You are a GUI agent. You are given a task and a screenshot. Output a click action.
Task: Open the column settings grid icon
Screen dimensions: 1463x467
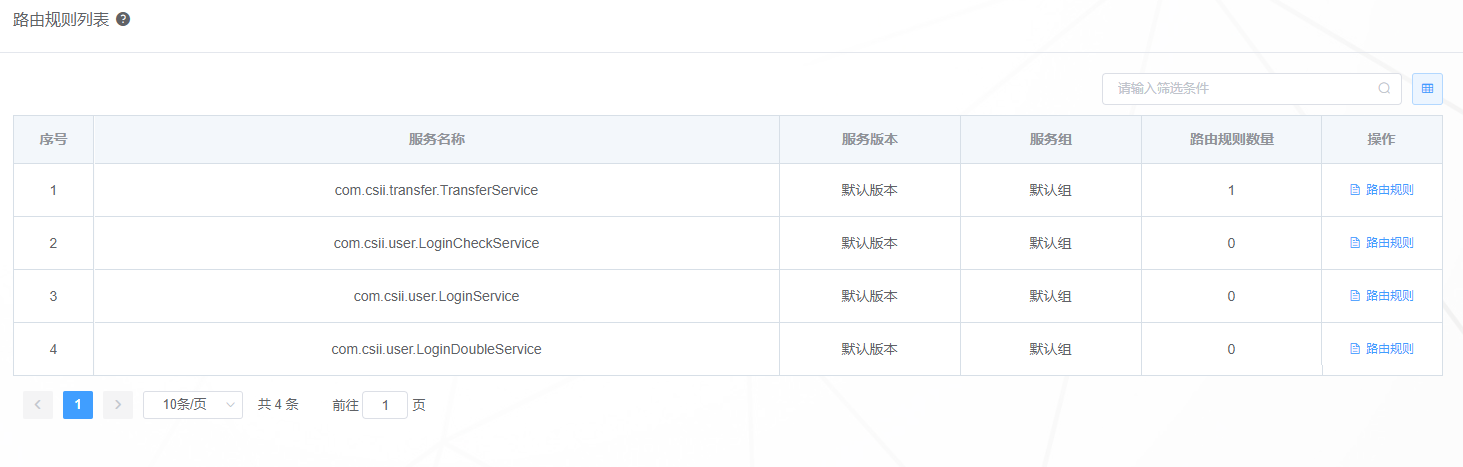tap(1427, 88)
